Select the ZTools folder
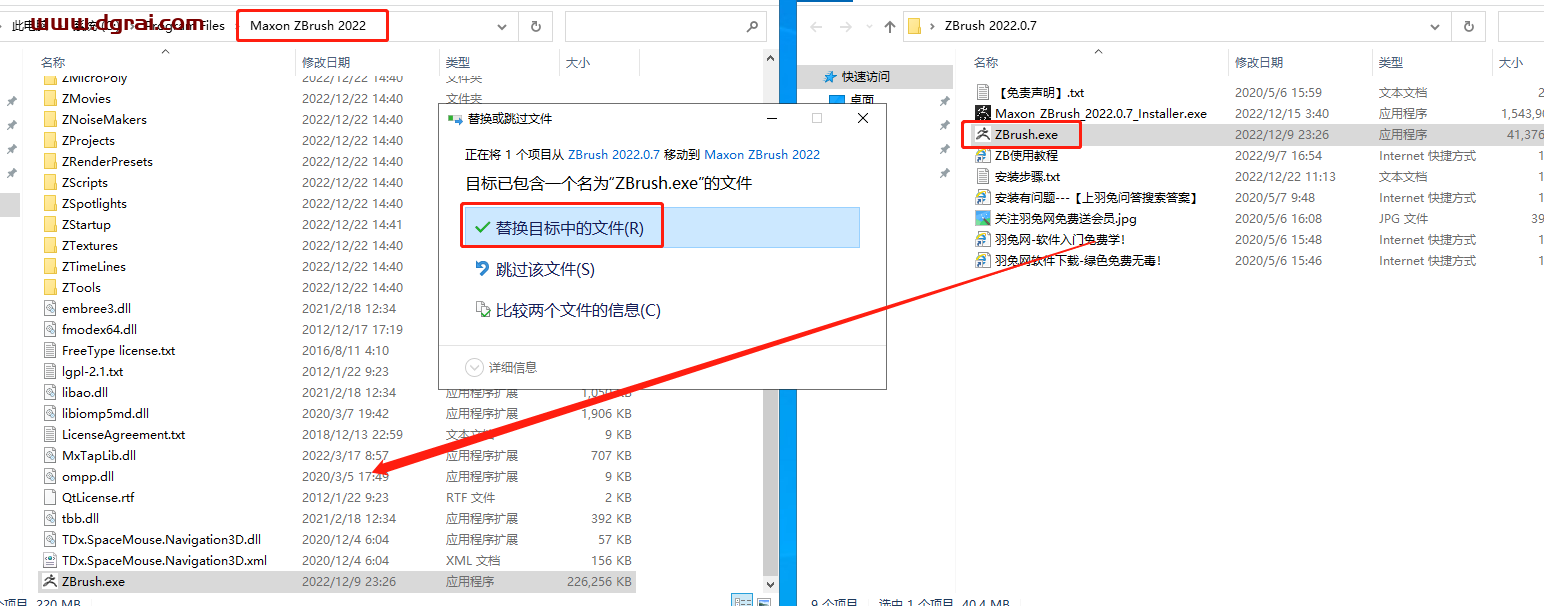The height and width of the screenshot is (606, 1544). 81,288
